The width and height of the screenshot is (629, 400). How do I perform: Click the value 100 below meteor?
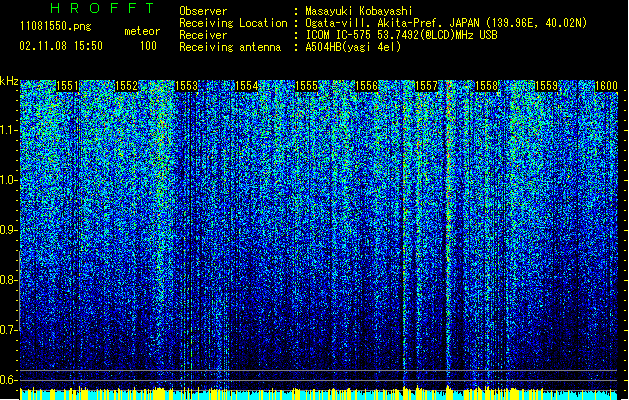pyautogui.click(x=148, y=46)
